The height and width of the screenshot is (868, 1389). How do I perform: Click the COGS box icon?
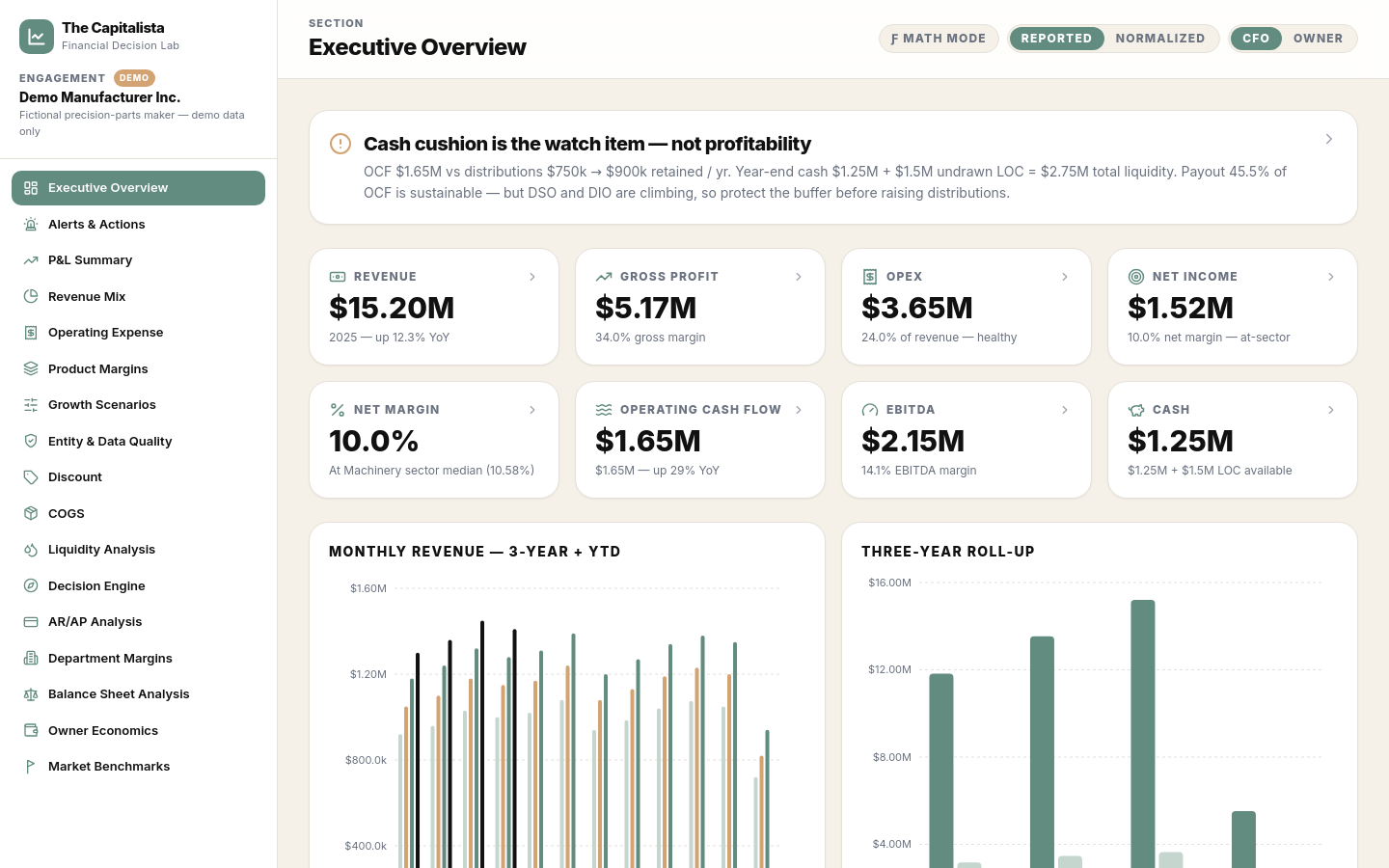tap(31, 514)
